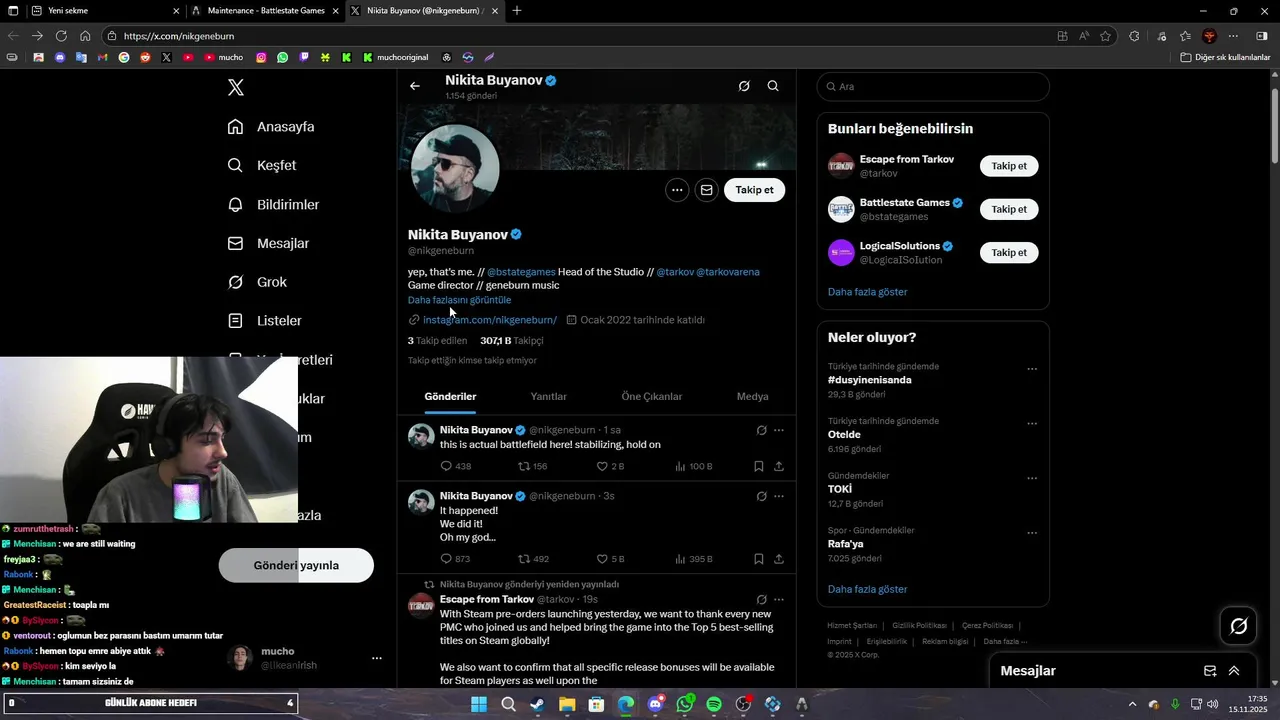Click Daha fazlasını görüntüle in bio

click(x=459, y=300)
